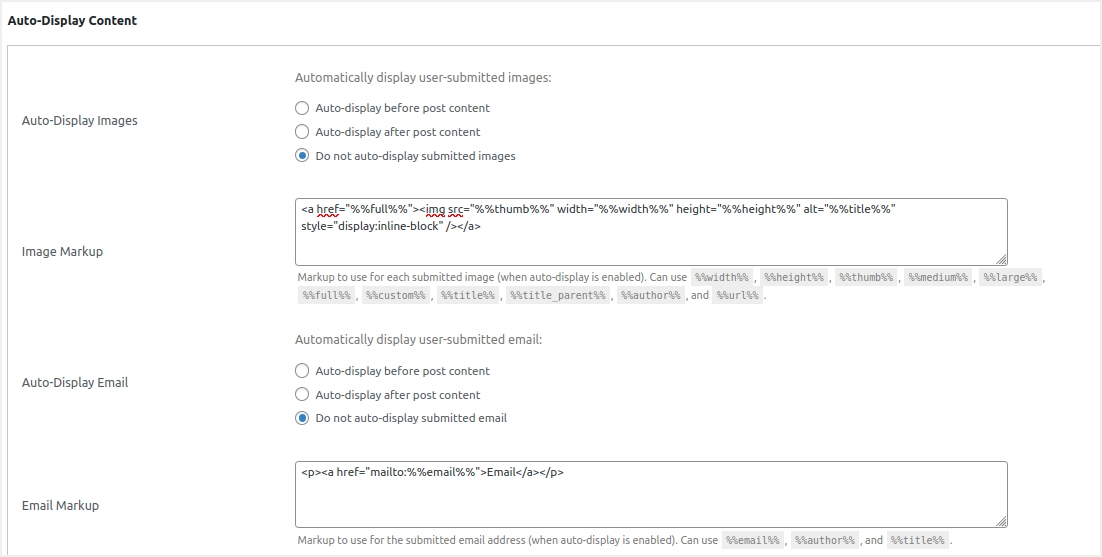Select auto-display after post content for images

click(302, 132)
